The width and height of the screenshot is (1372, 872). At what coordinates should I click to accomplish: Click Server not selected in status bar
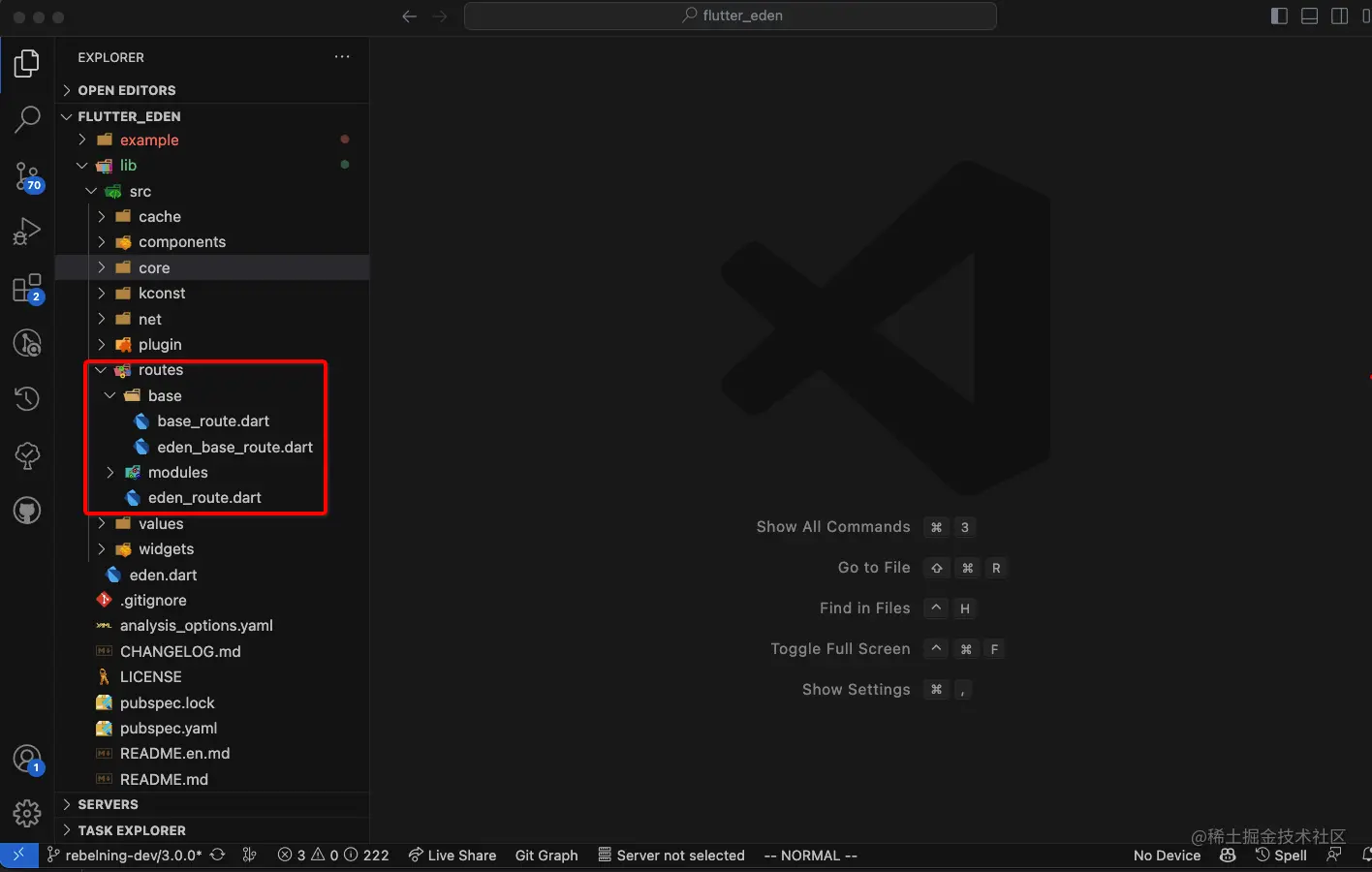coord(671,856)
